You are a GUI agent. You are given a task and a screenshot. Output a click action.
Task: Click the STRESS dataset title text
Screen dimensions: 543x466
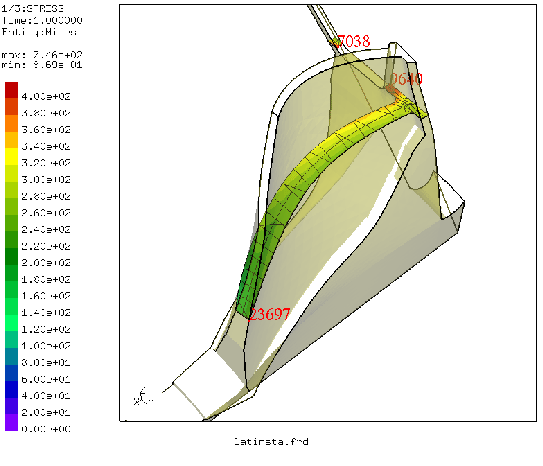(32, 8)
